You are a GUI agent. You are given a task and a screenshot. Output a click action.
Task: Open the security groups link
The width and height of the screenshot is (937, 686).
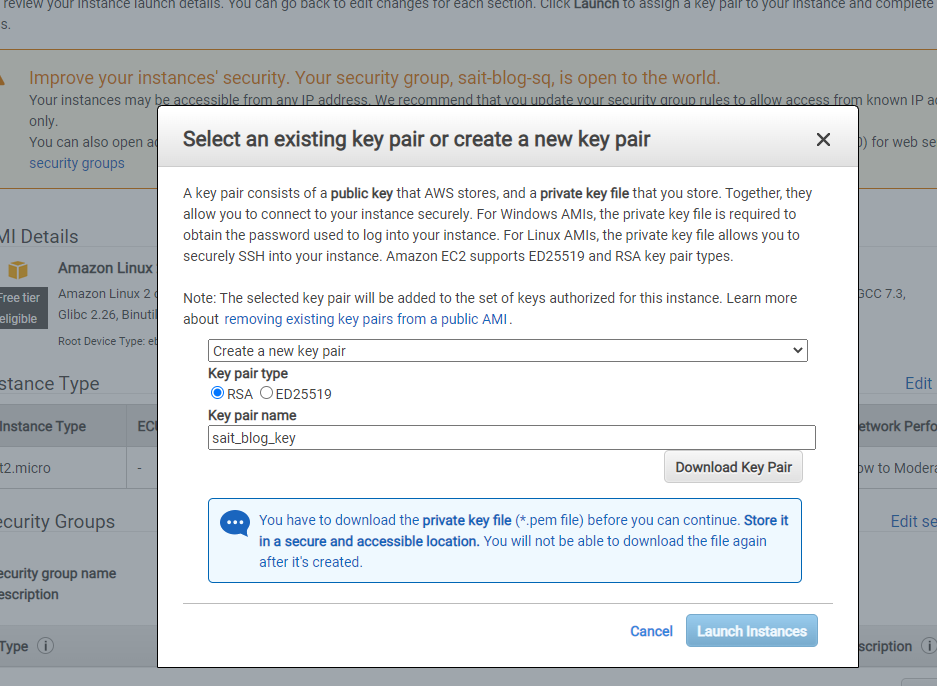[77, 163]
